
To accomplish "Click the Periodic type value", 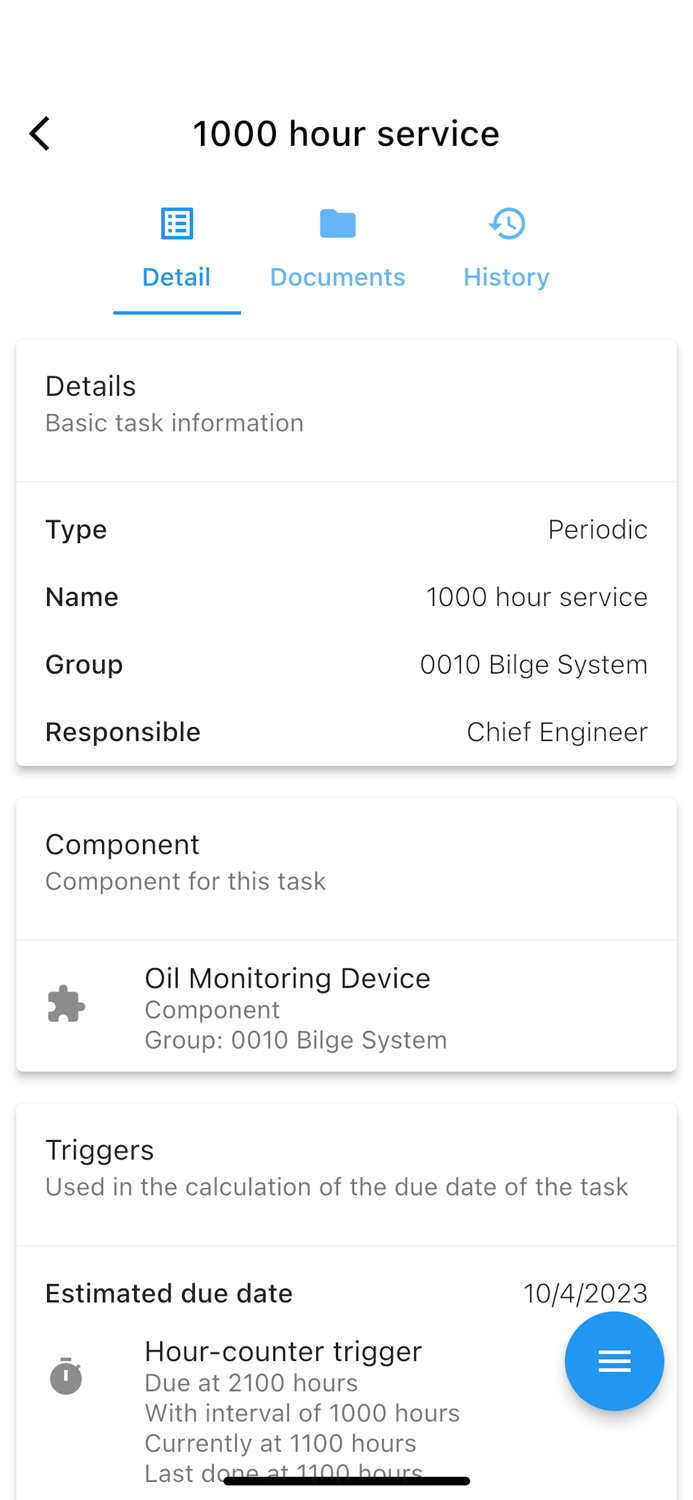I will (597, 529).
